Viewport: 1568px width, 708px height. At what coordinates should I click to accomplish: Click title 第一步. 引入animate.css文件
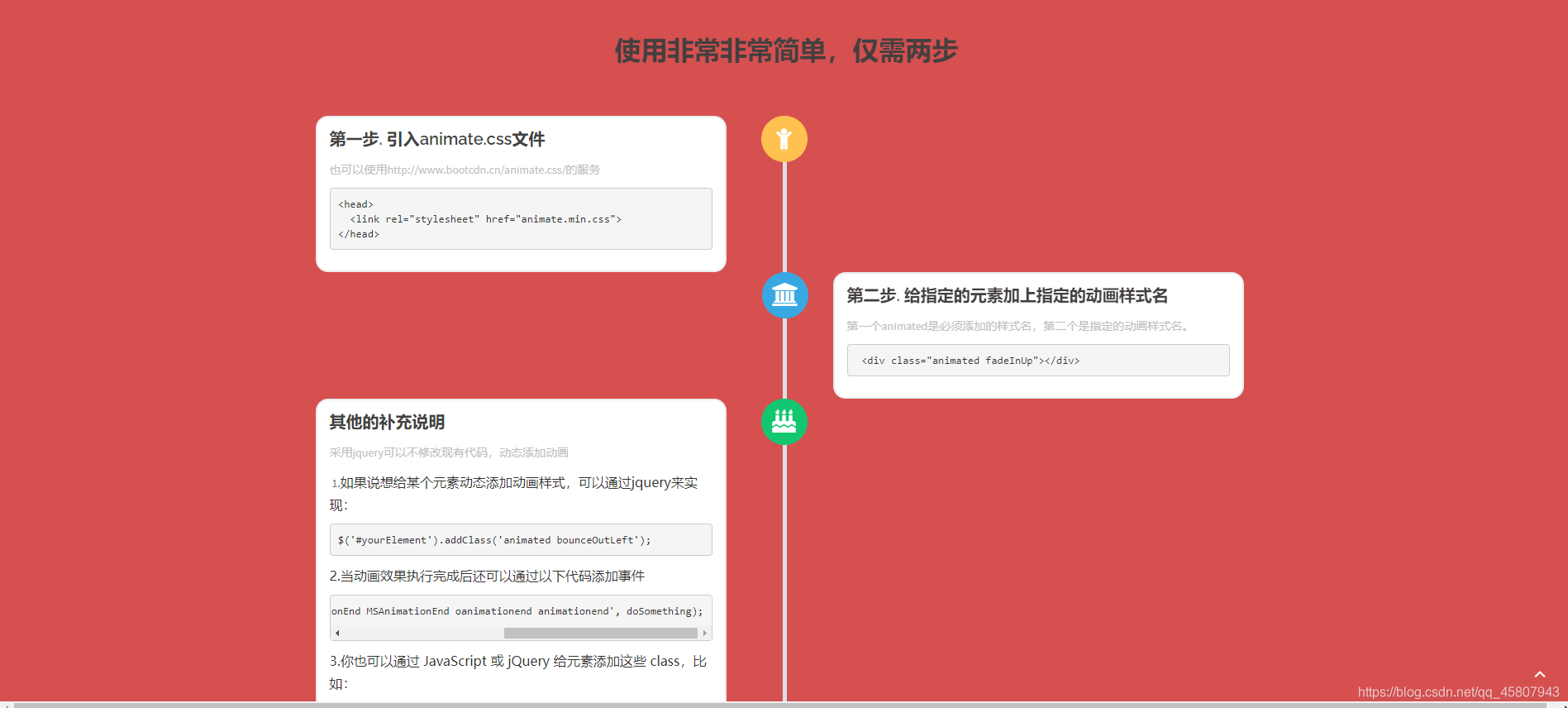437,139
